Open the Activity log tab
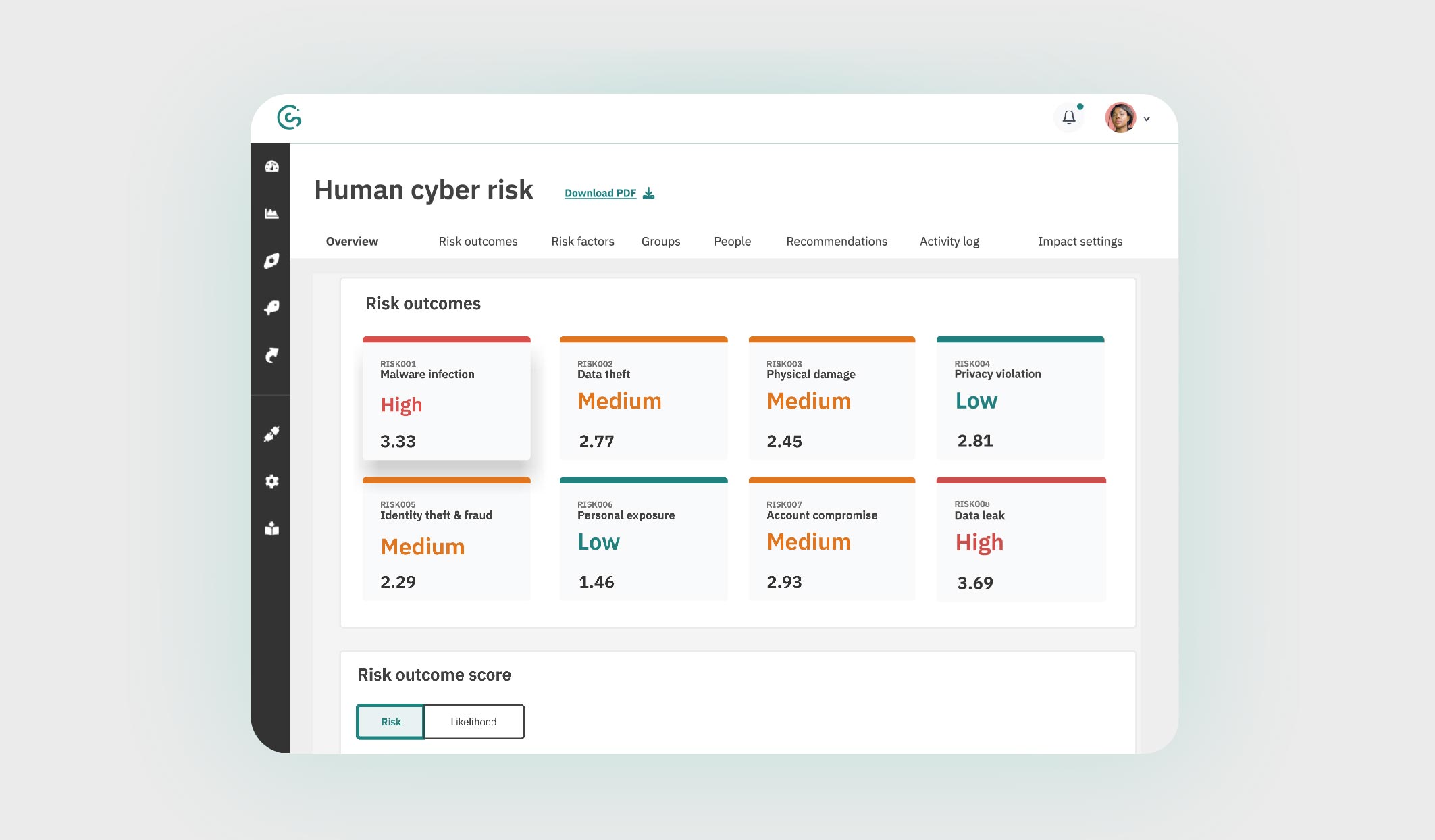The height and width of the screenshot is (840, 1435). click(949, 242)
